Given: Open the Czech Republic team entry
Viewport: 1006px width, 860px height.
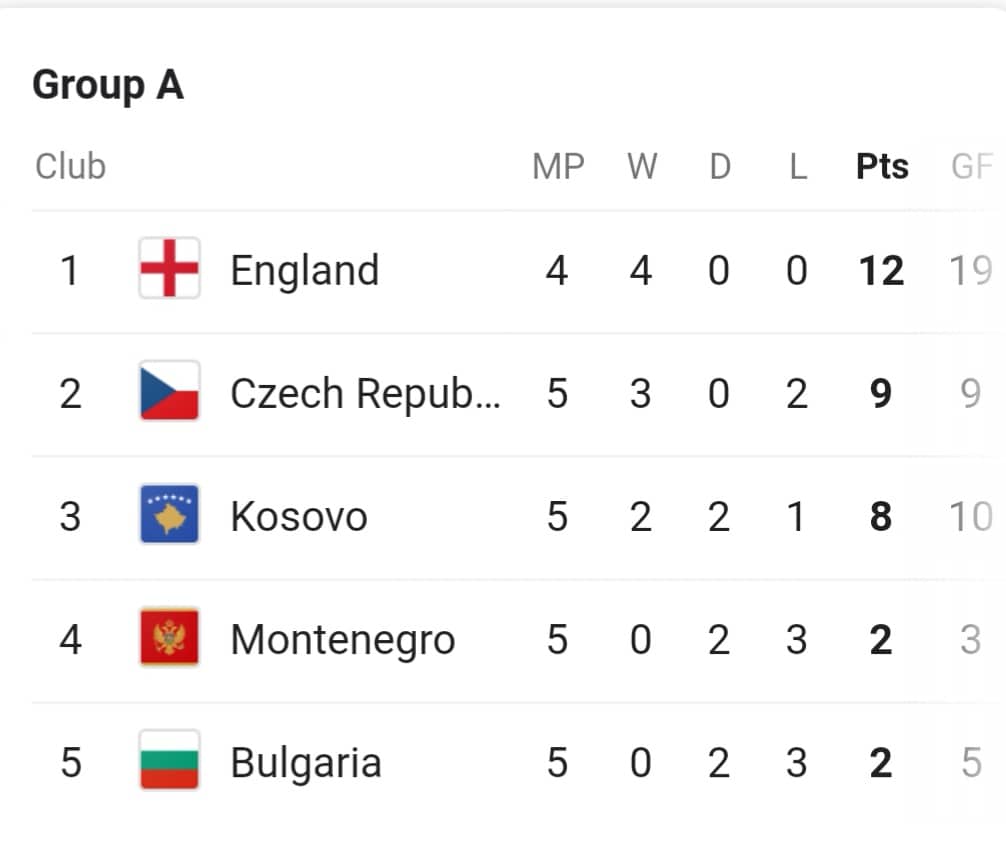Looking at the screenshot, I should pos(365,393).
